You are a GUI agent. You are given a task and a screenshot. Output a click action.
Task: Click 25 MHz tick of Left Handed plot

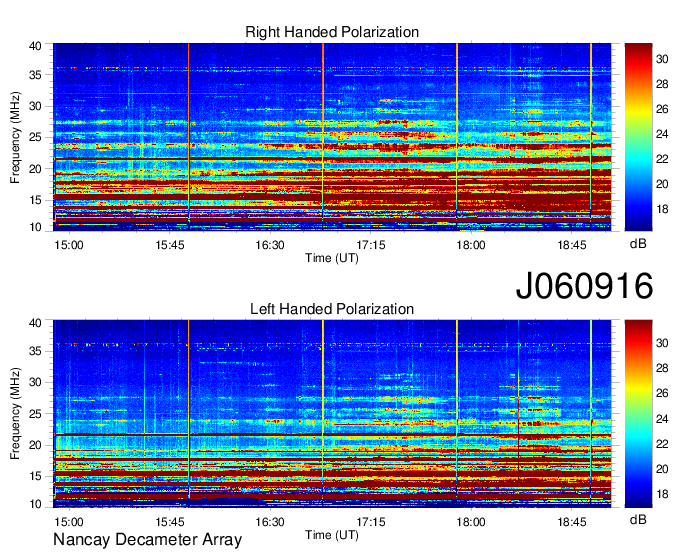[x=36, y=414]
